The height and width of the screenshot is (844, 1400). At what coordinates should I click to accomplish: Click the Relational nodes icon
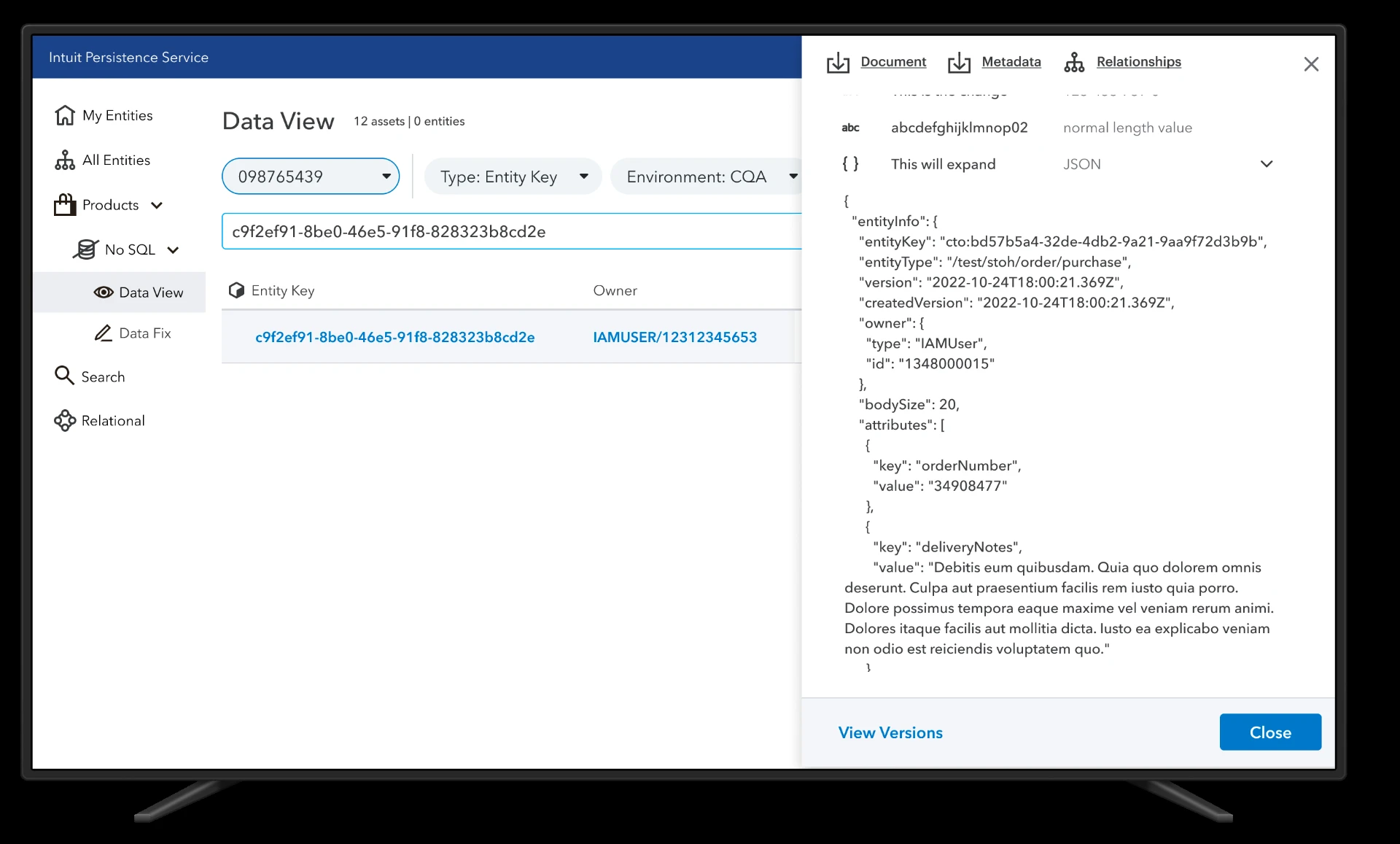coord(65,420)
